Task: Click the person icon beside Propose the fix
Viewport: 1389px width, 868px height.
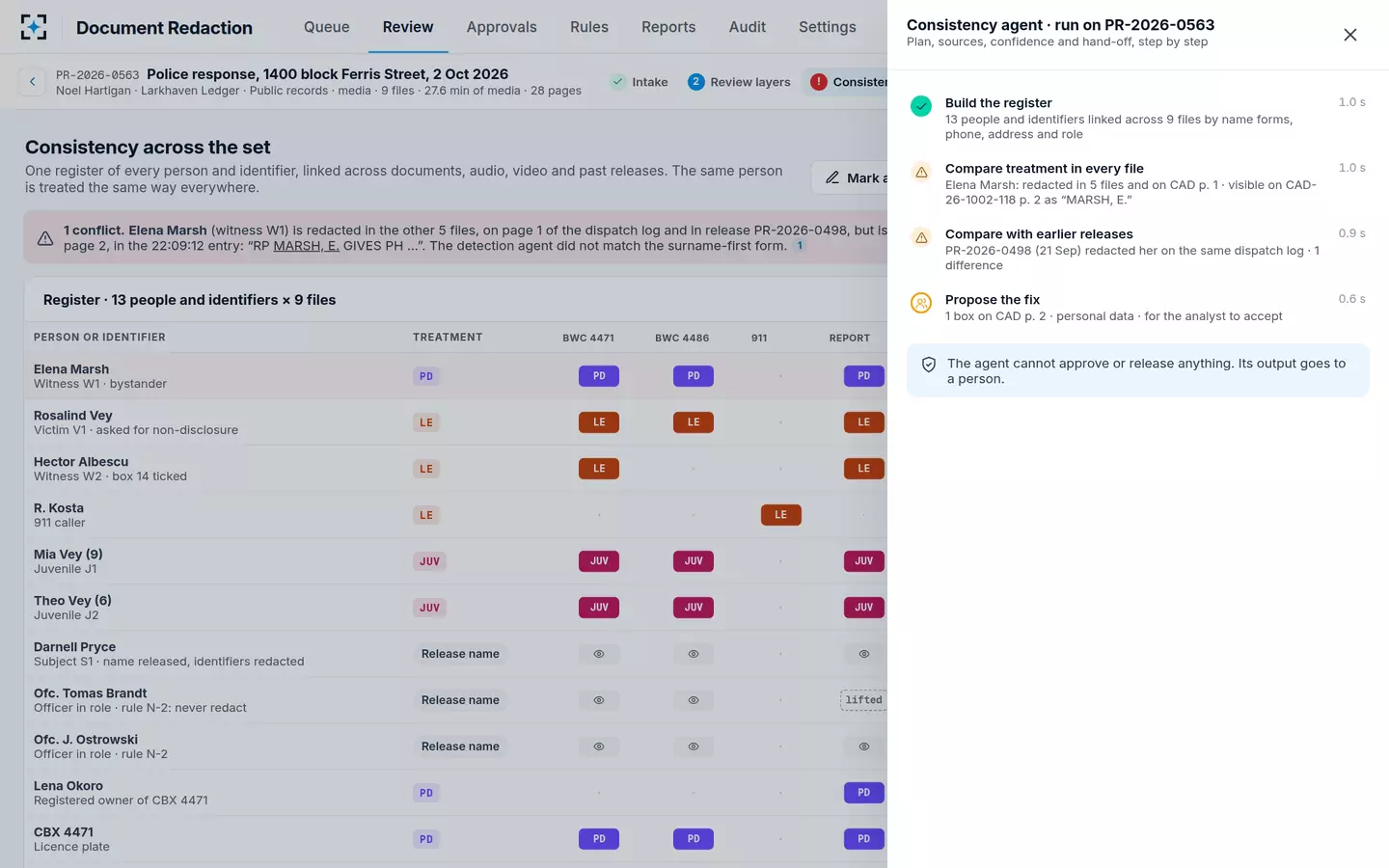Action: [921, 303]
